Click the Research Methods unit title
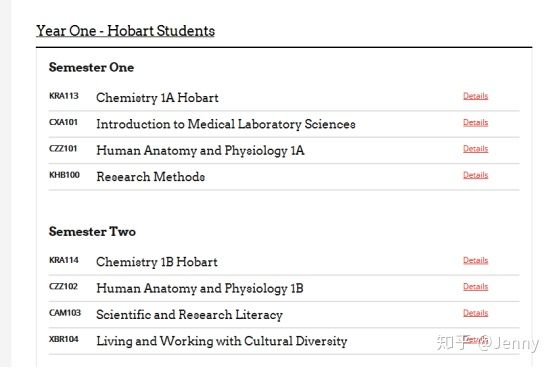The image size is (554, 368). 151,177
